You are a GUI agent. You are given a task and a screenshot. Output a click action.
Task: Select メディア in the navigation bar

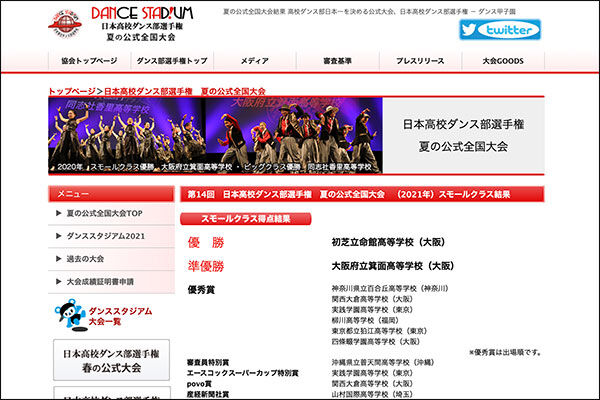coord(255,61)
